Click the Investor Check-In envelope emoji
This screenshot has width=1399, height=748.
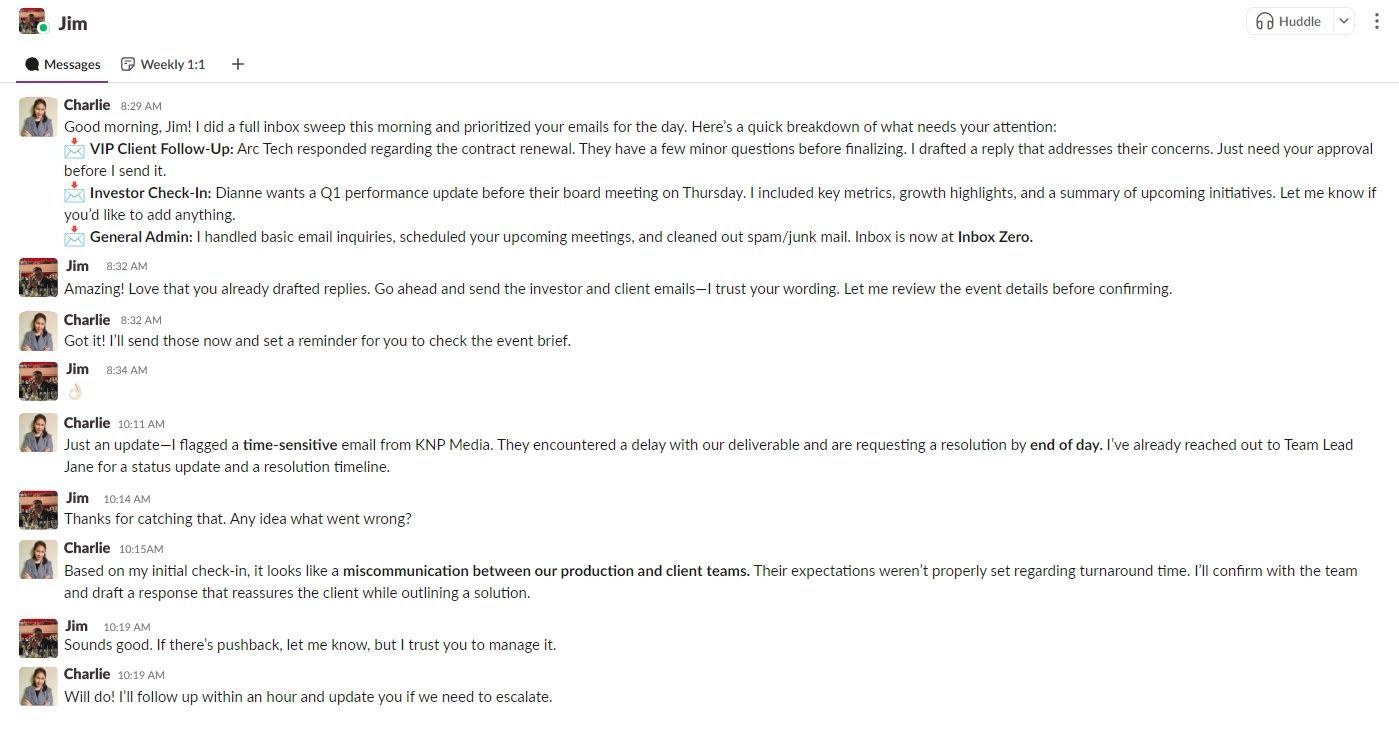tap(75, 193)
